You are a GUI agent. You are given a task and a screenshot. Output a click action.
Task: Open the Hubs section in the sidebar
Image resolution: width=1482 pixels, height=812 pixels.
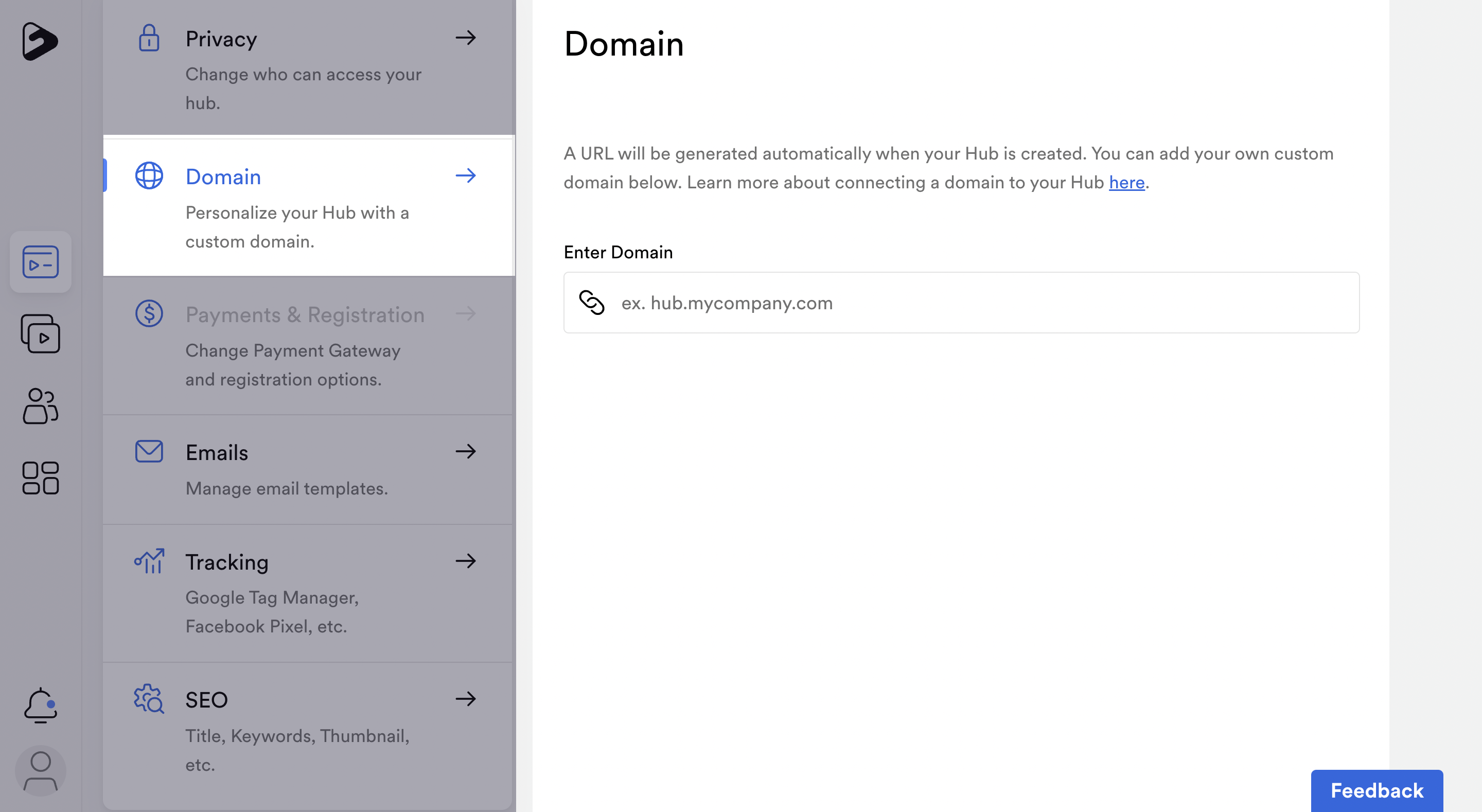40,262
